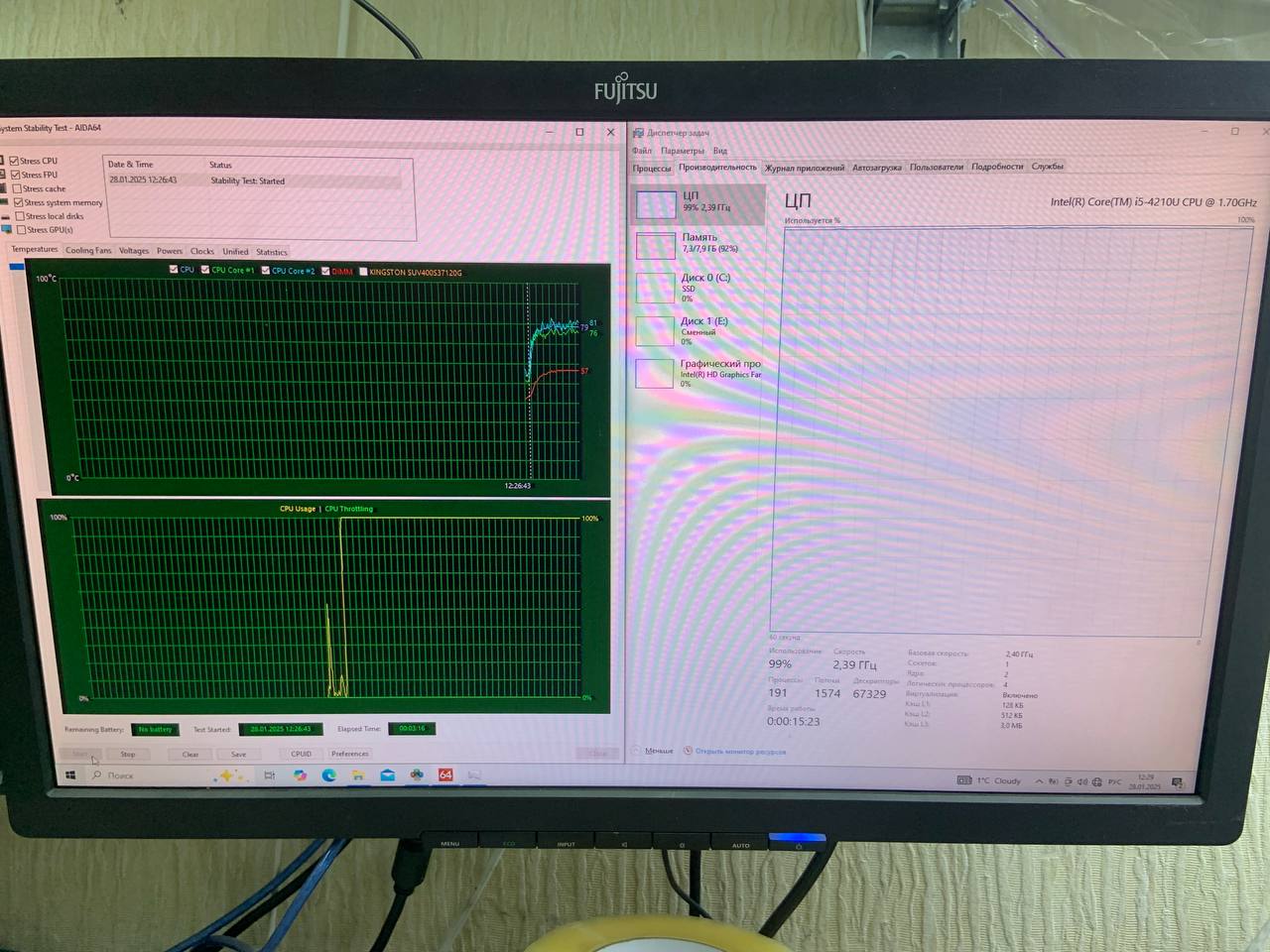Viewport: 1270px width, 952px height.
Task: Click the monitor icon beside Stress GPU(s)
Action: (6, 229)
